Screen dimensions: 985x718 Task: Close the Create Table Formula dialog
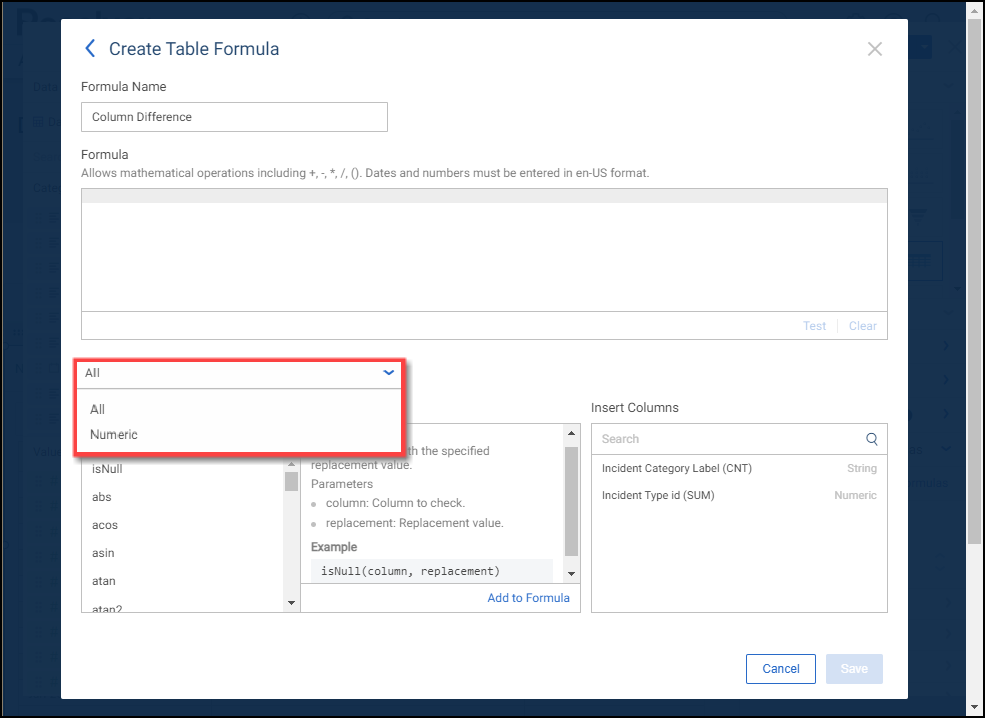(x=874, y=49)
